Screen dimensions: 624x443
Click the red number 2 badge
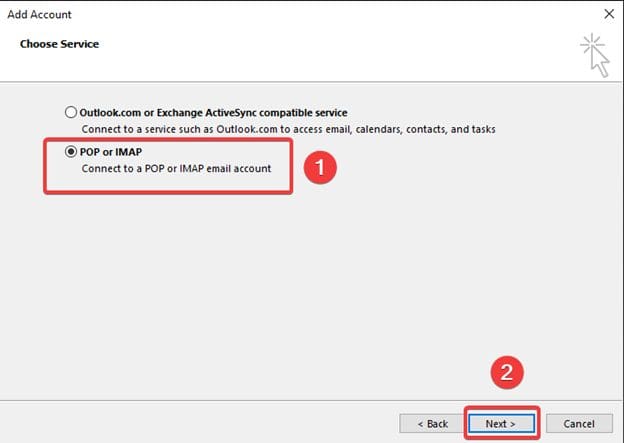point(506,373)
